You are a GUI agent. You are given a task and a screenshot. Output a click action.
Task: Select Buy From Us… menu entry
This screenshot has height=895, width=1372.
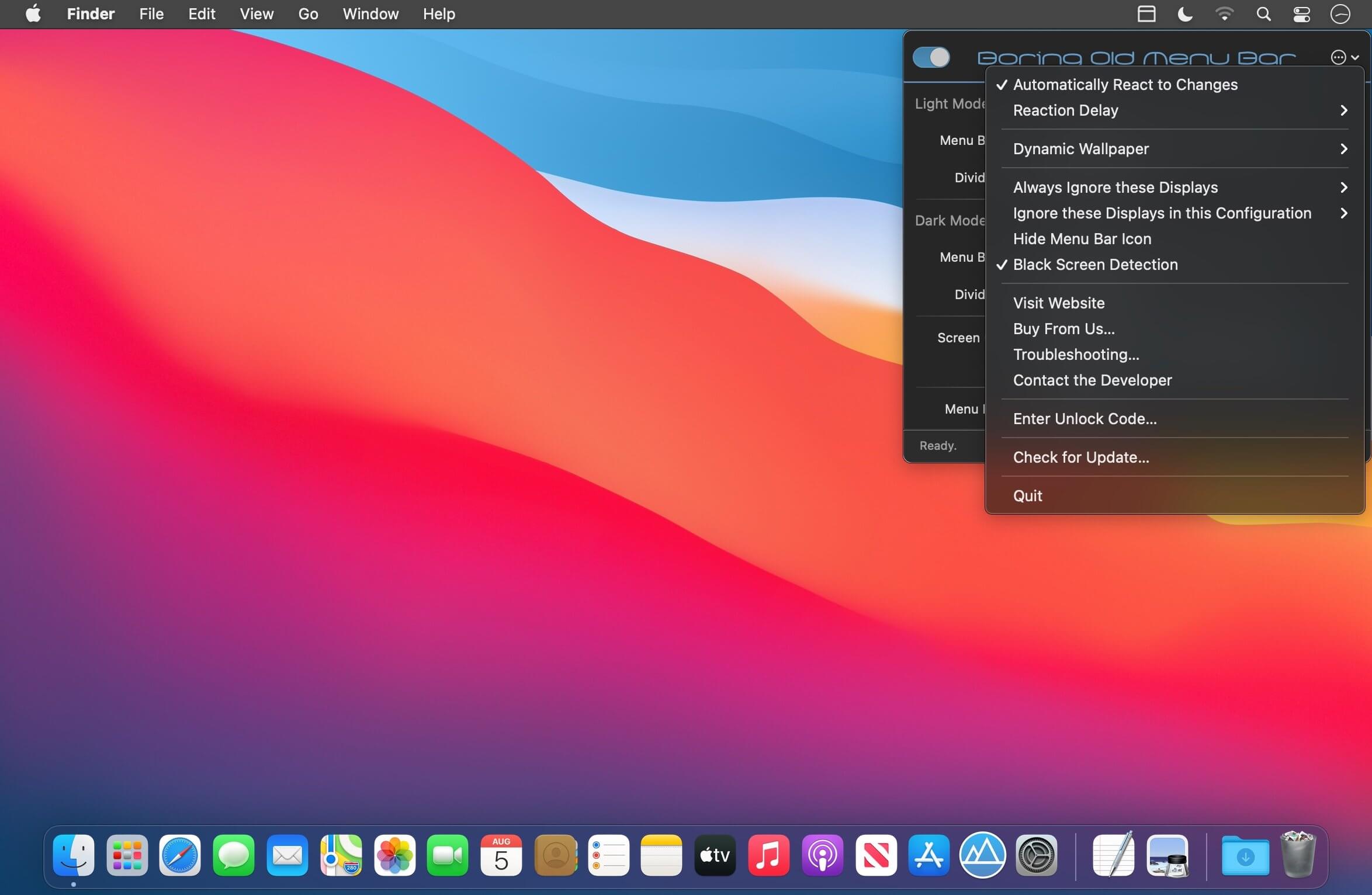point(1175,329)
